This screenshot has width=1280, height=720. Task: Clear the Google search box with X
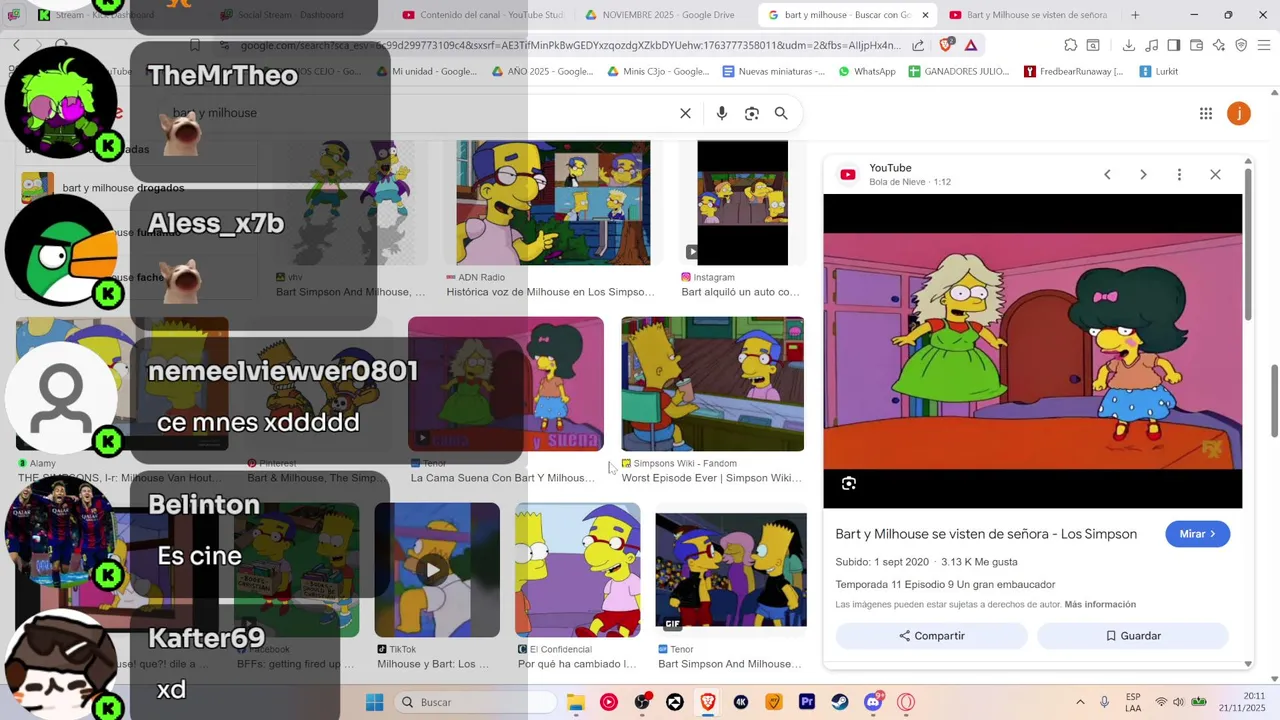(685, 114)
